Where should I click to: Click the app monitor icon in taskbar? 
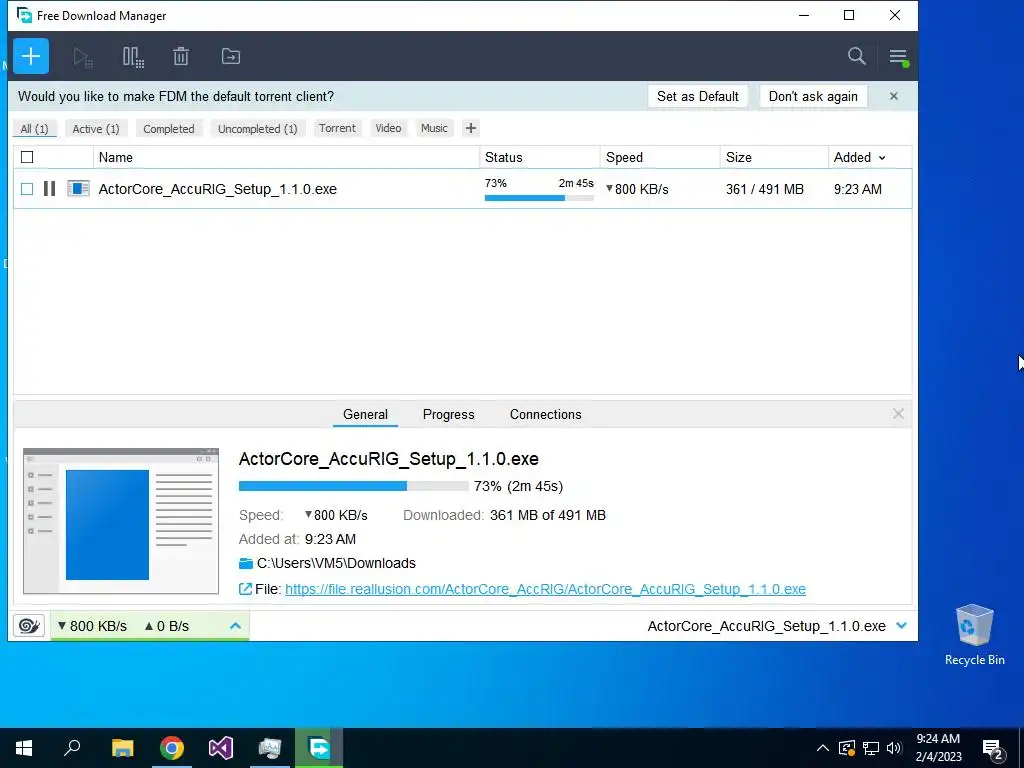(x=270, y=748)
